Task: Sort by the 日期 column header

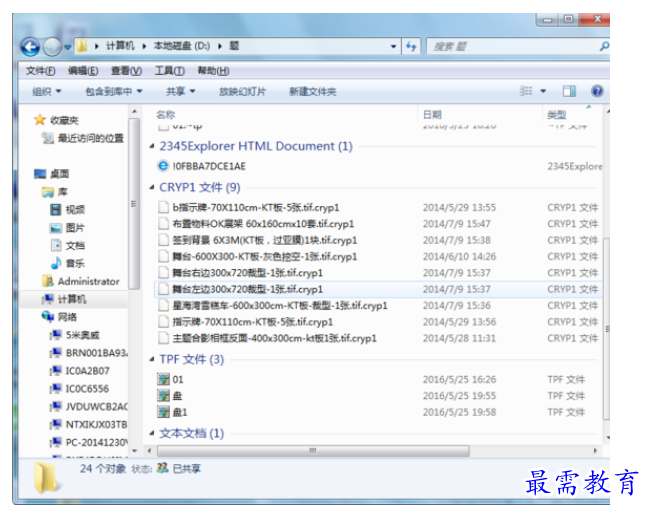Action: (432, 115)
